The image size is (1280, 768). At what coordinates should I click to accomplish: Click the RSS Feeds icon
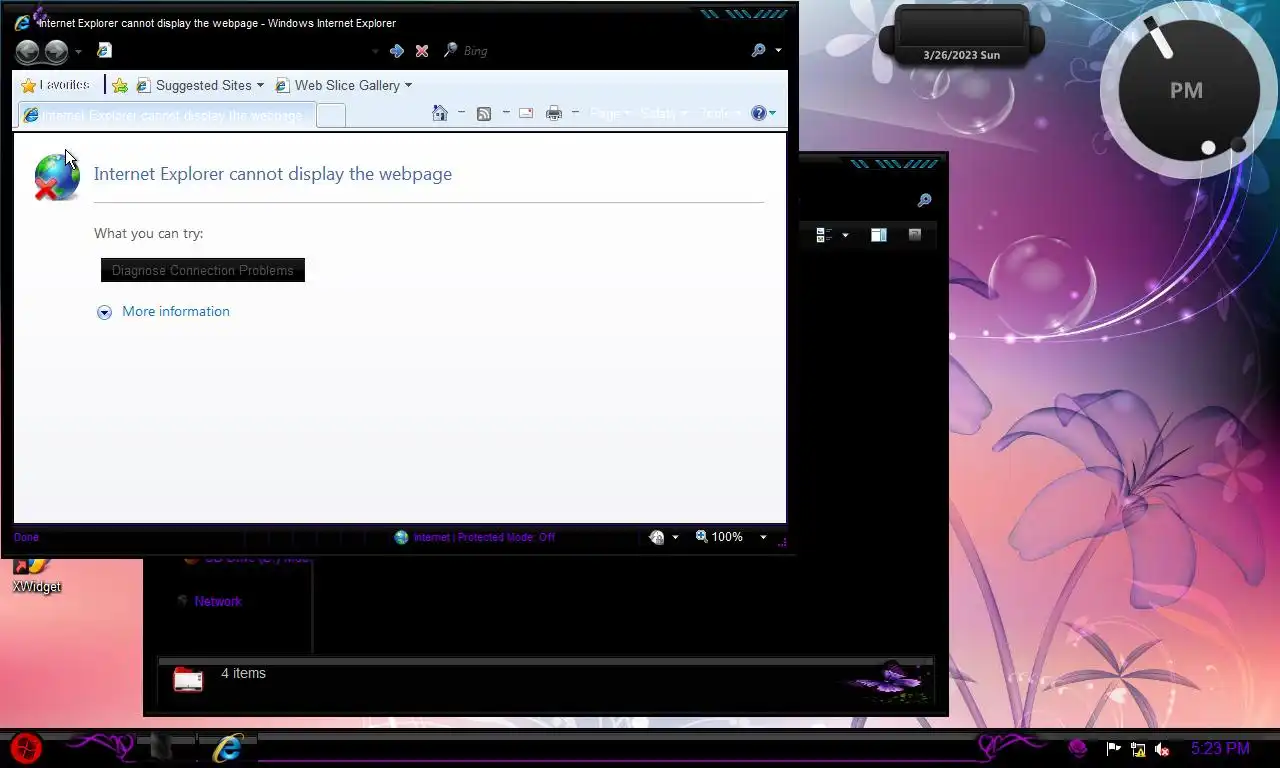(x=484, y=114)
